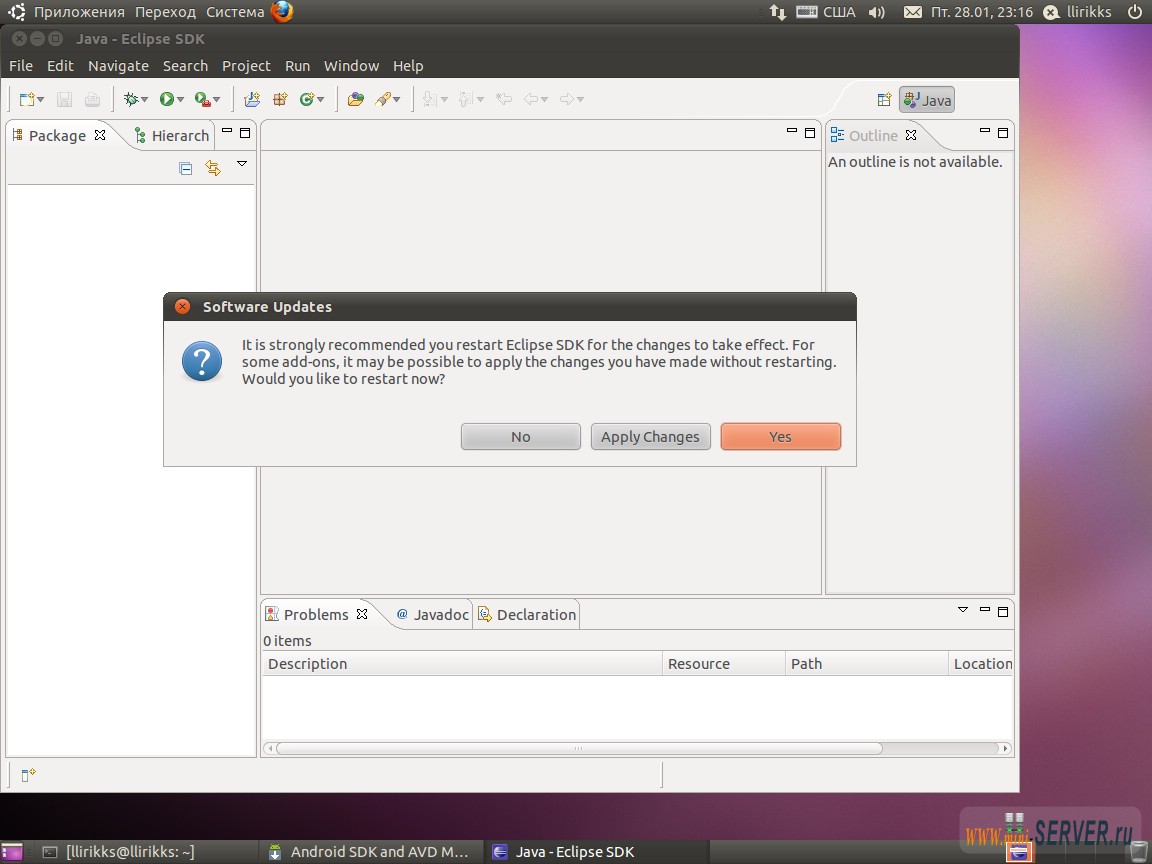Click the Path column header
The image size is (1152, 864).
pyautogui.click(x=866, y=664)
